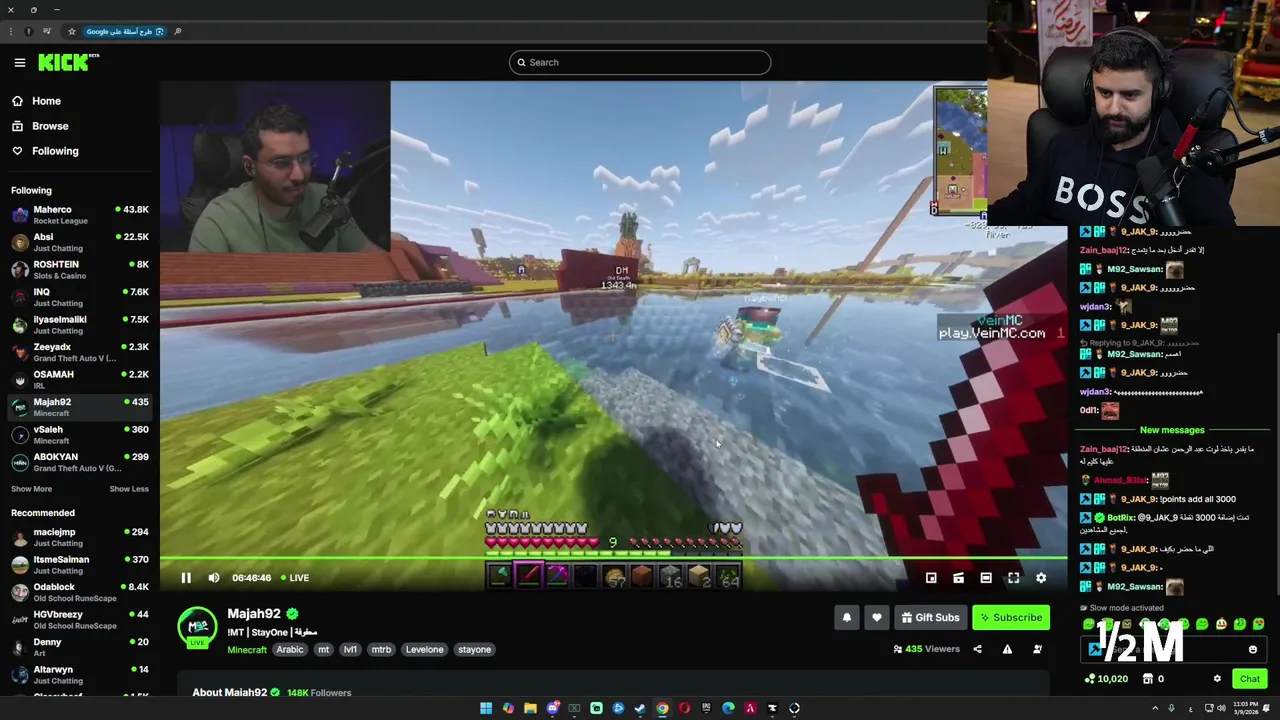
Task: Bookmark page with browser star icon
Action: (71, 31)
